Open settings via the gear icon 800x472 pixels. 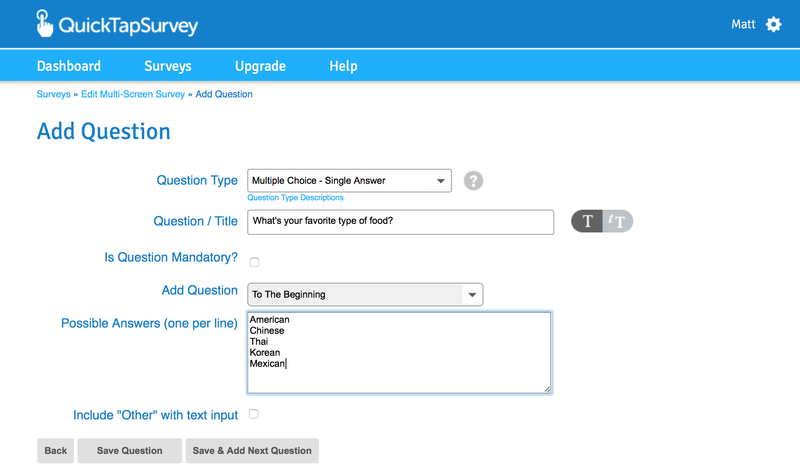(773, 24)
